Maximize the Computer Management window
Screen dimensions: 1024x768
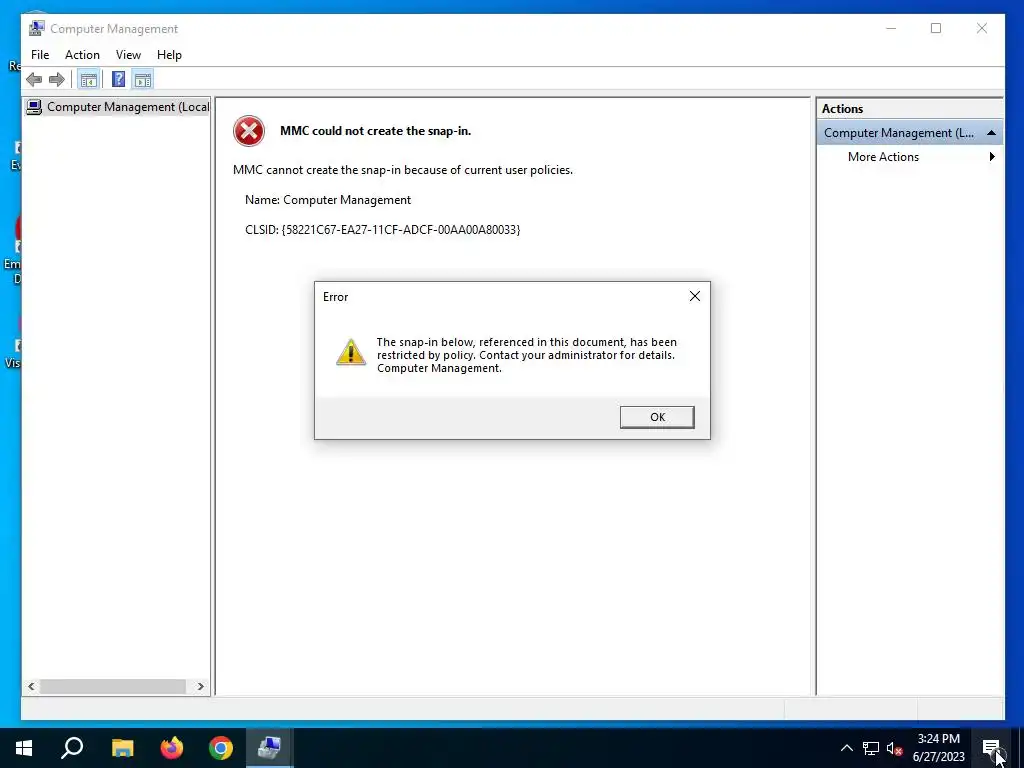pyautogui.click(x=936, y=28)
